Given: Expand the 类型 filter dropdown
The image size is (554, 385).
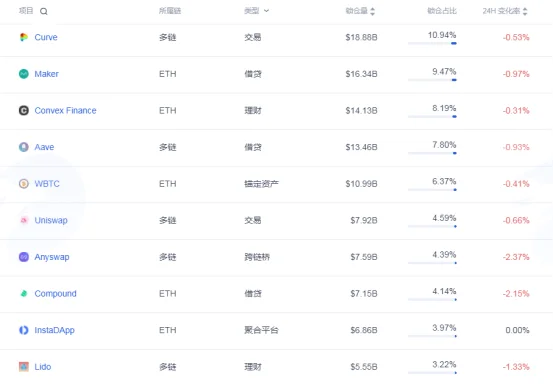Looking at the screenshot, I should tap(257, 11).
